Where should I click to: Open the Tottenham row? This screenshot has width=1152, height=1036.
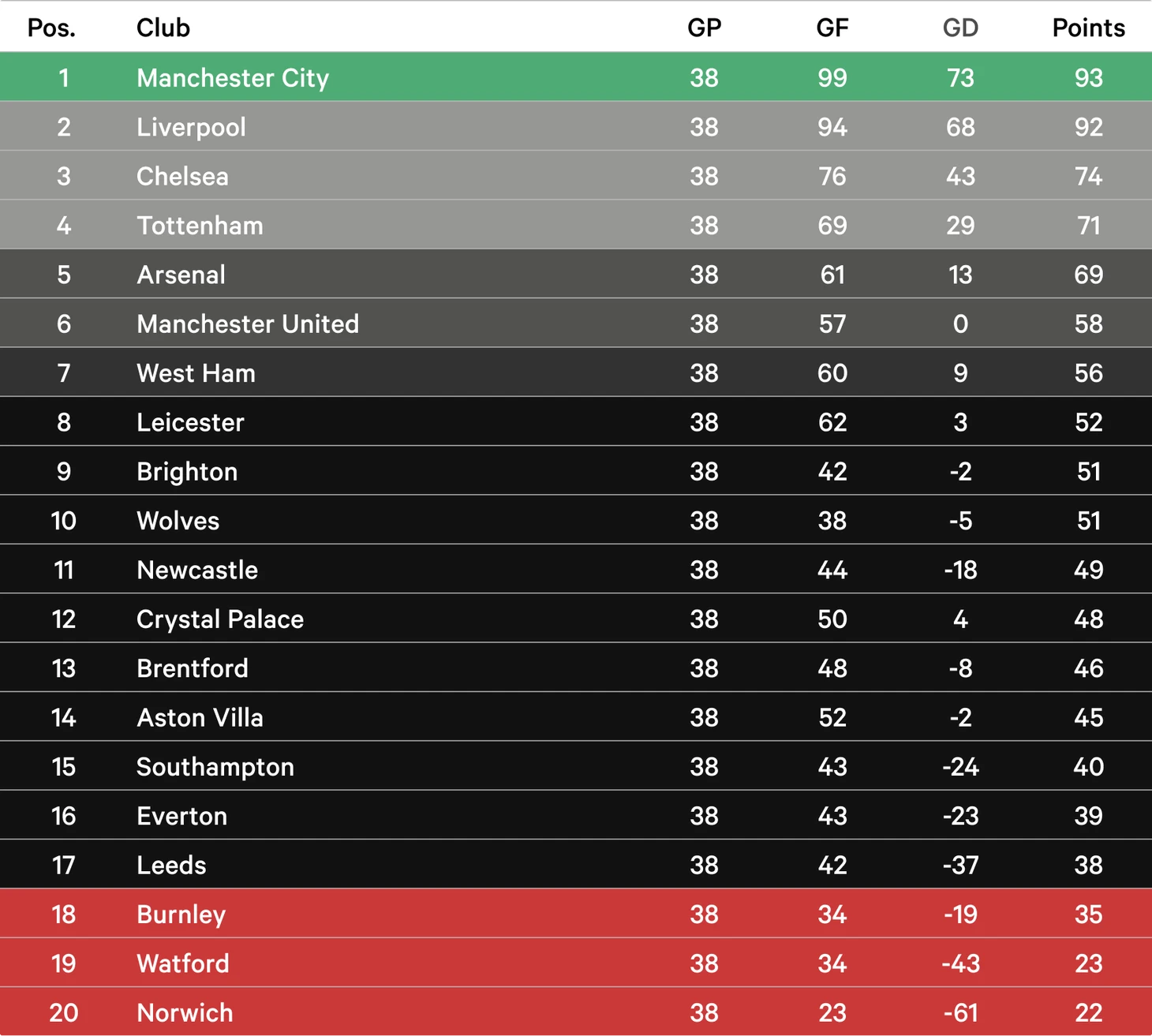pos(576,225)
